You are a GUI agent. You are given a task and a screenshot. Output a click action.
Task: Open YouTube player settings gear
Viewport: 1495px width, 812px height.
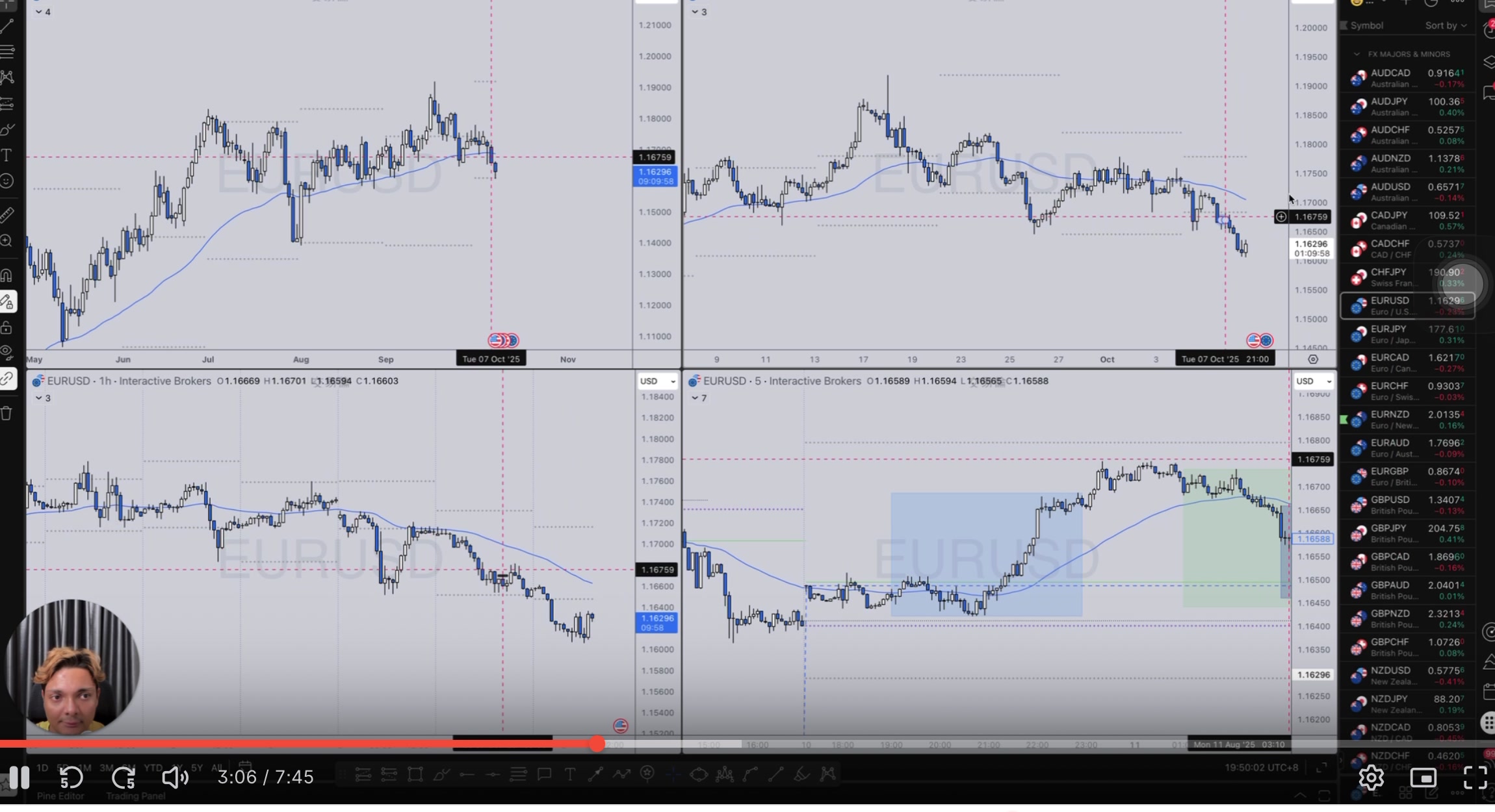[x=1371, y=777]
